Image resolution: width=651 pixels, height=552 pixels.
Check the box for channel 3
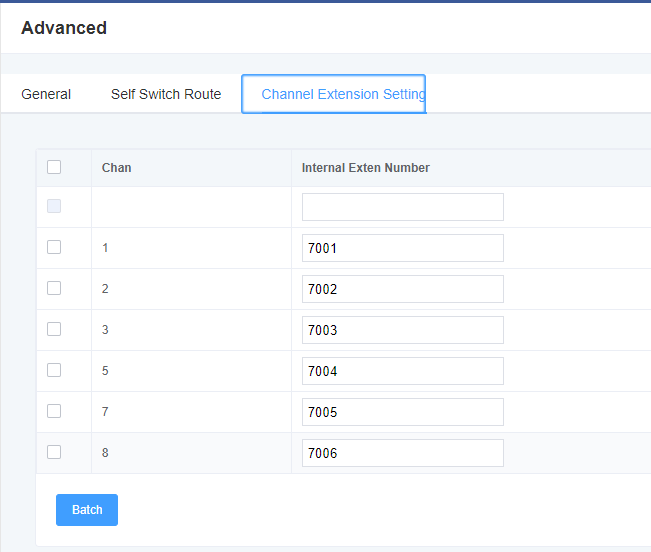click(54, 330)
